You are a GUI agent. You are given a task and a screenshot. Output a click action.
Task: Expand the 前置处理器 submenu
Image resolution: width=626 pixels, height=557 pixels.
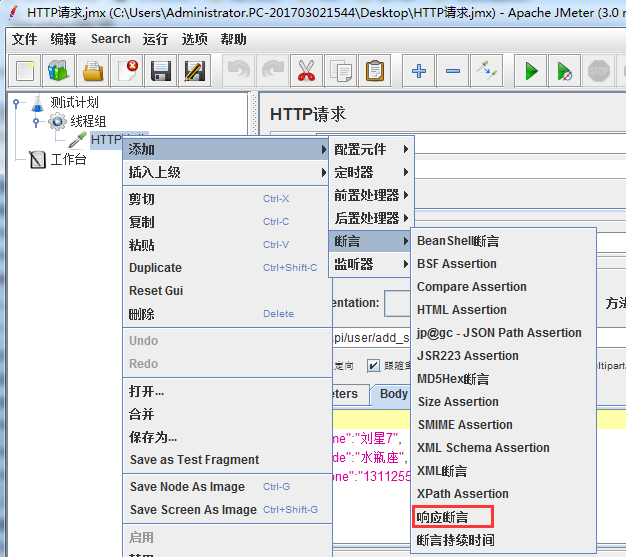point(371,195)
